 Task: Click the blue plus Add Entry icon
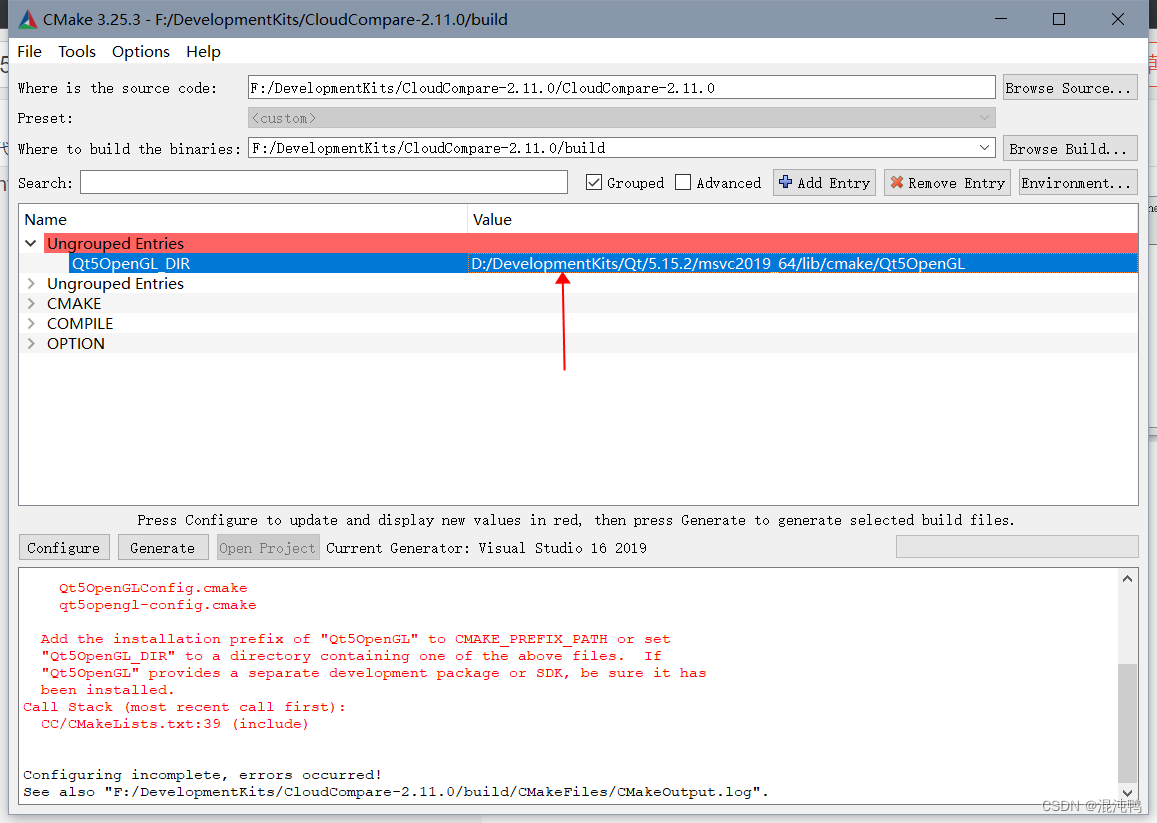(x=786, y=182)
